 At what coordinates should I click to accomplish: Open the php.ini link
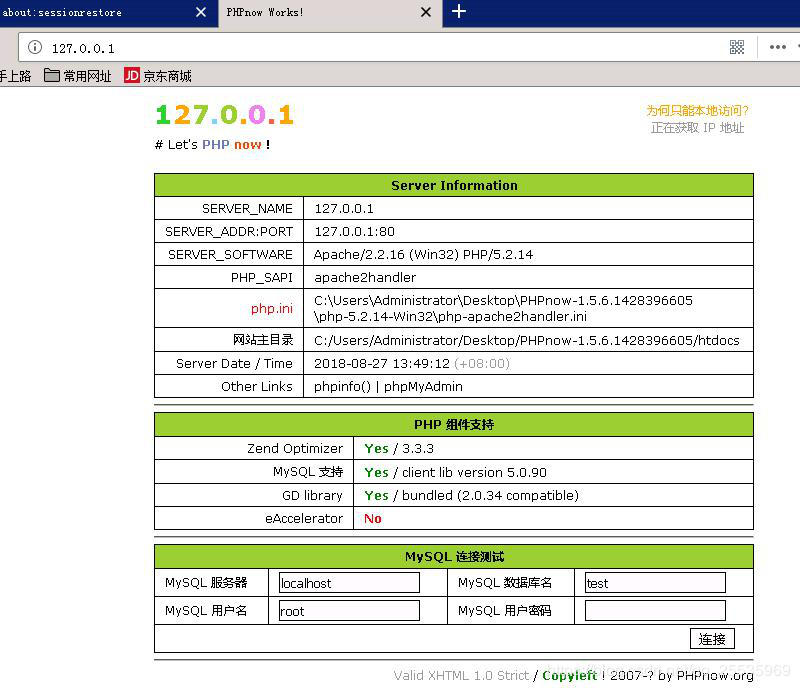(x=271, y=308)
